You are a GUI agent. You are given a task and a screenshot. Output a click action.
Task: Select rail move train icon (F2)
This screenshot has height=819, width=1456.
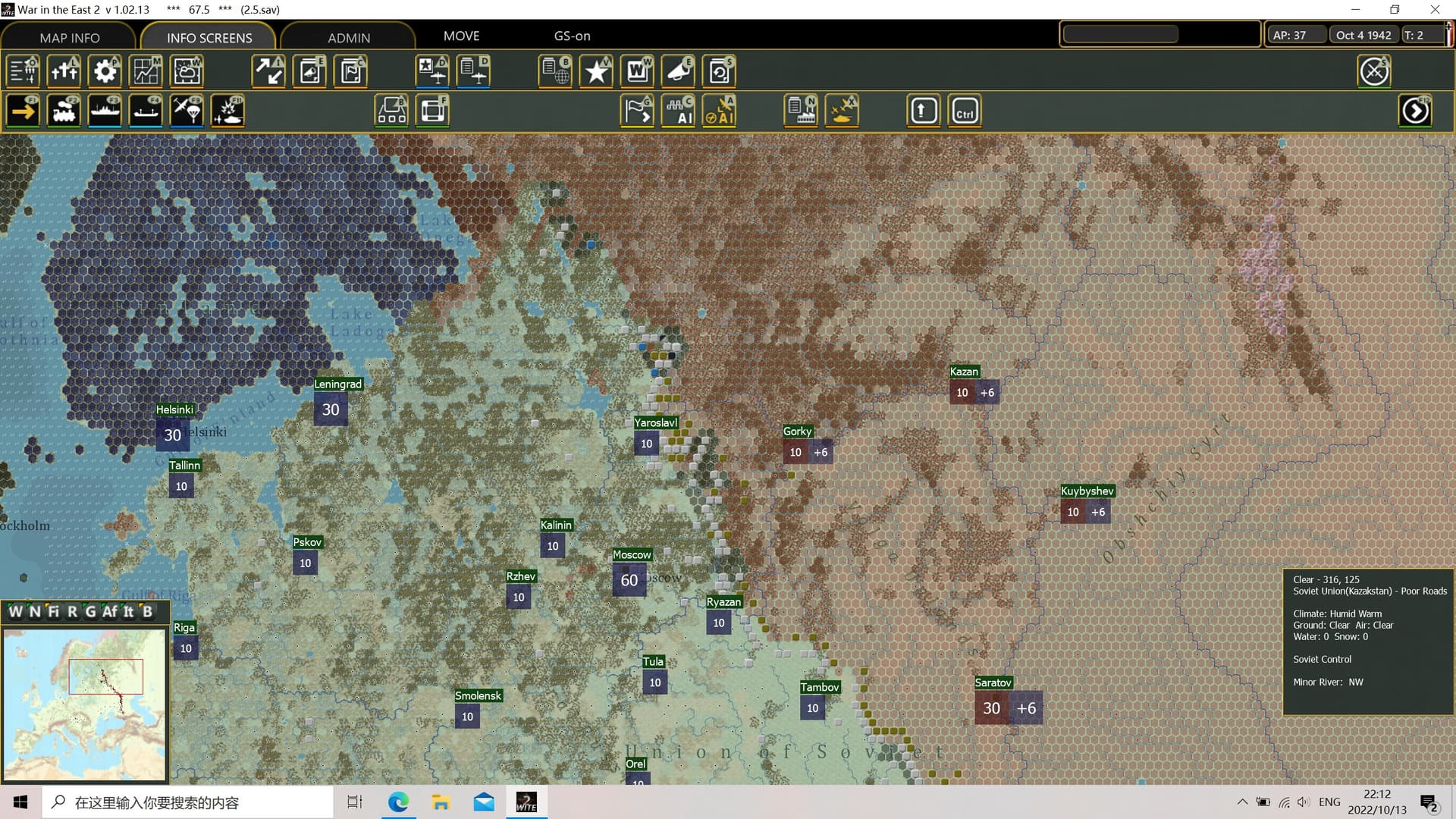64,111
